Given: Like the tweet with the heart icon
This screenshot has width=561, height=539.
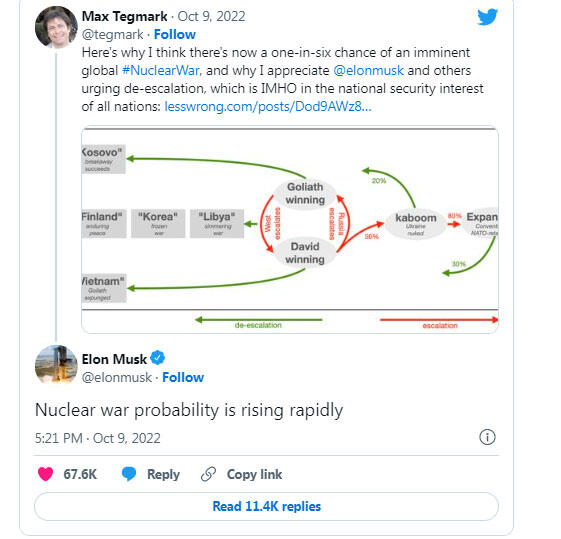Looking at the screenshot, I should (x=45, y=474).
